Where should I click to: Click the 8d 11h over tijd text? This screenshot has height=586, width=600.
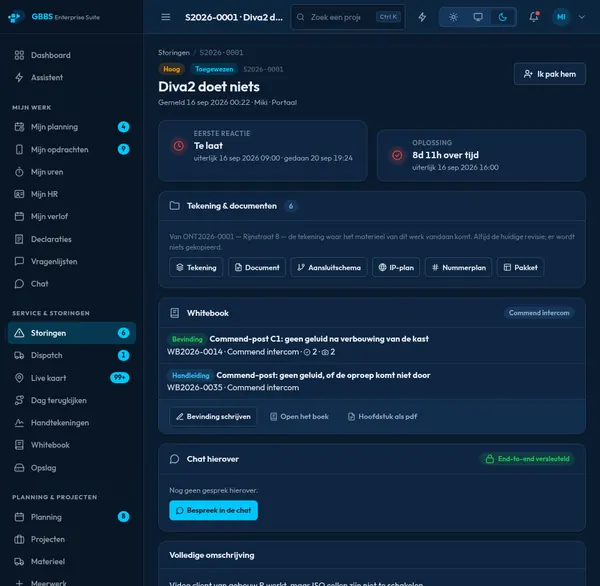tap(445, 155)
